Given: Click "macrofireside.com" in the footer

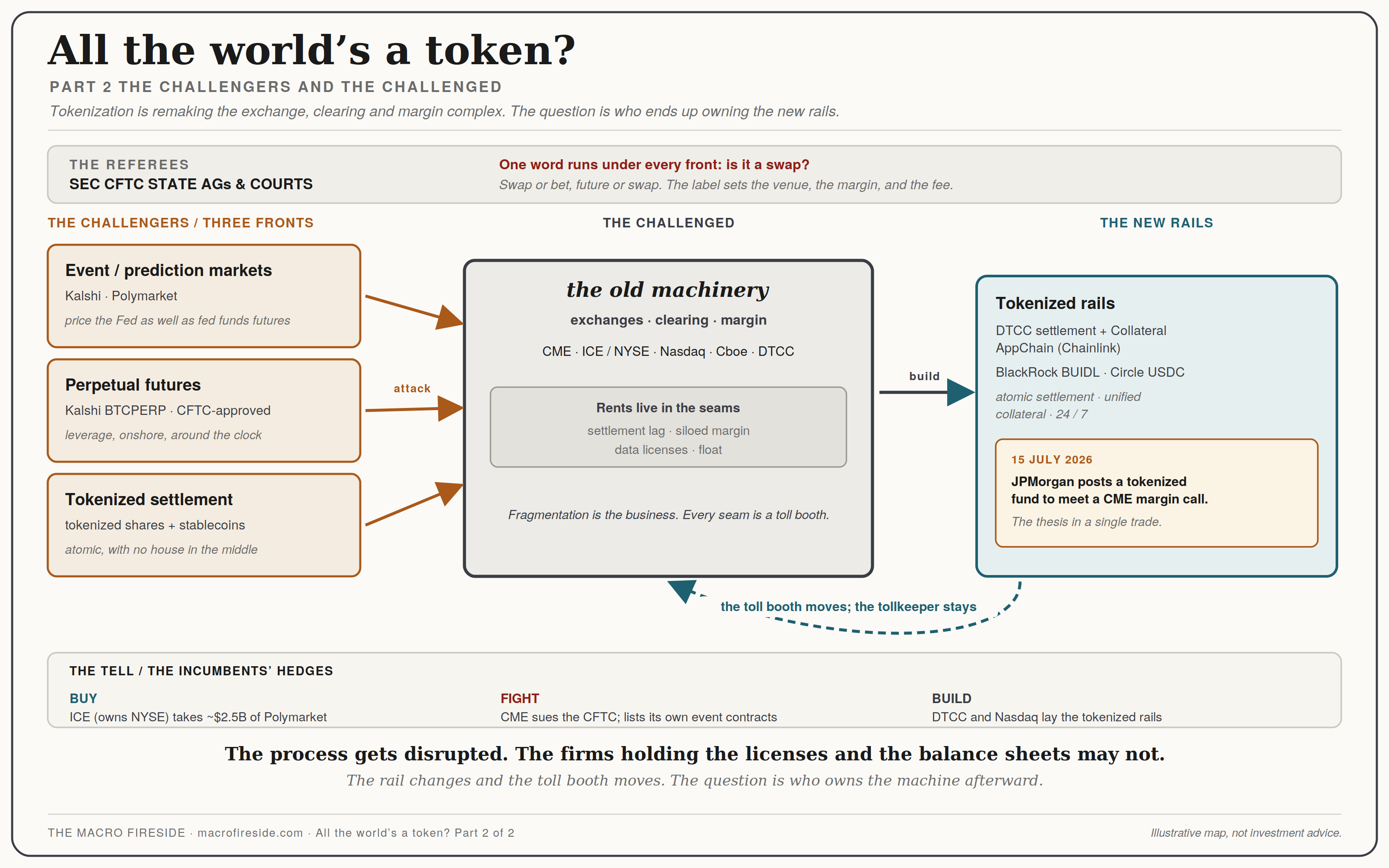Looking at the screenshot, I should click(x=250, y=833).
